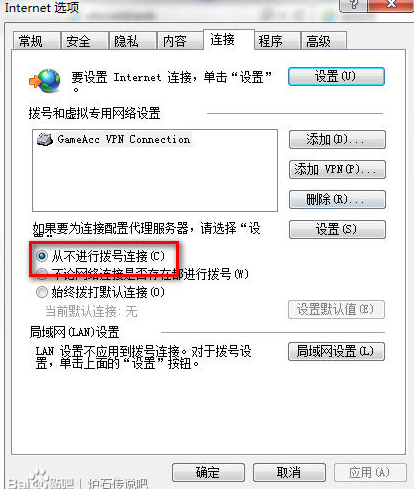
Task: Click the globe Internet connection icon
Action: pos(45,81)
